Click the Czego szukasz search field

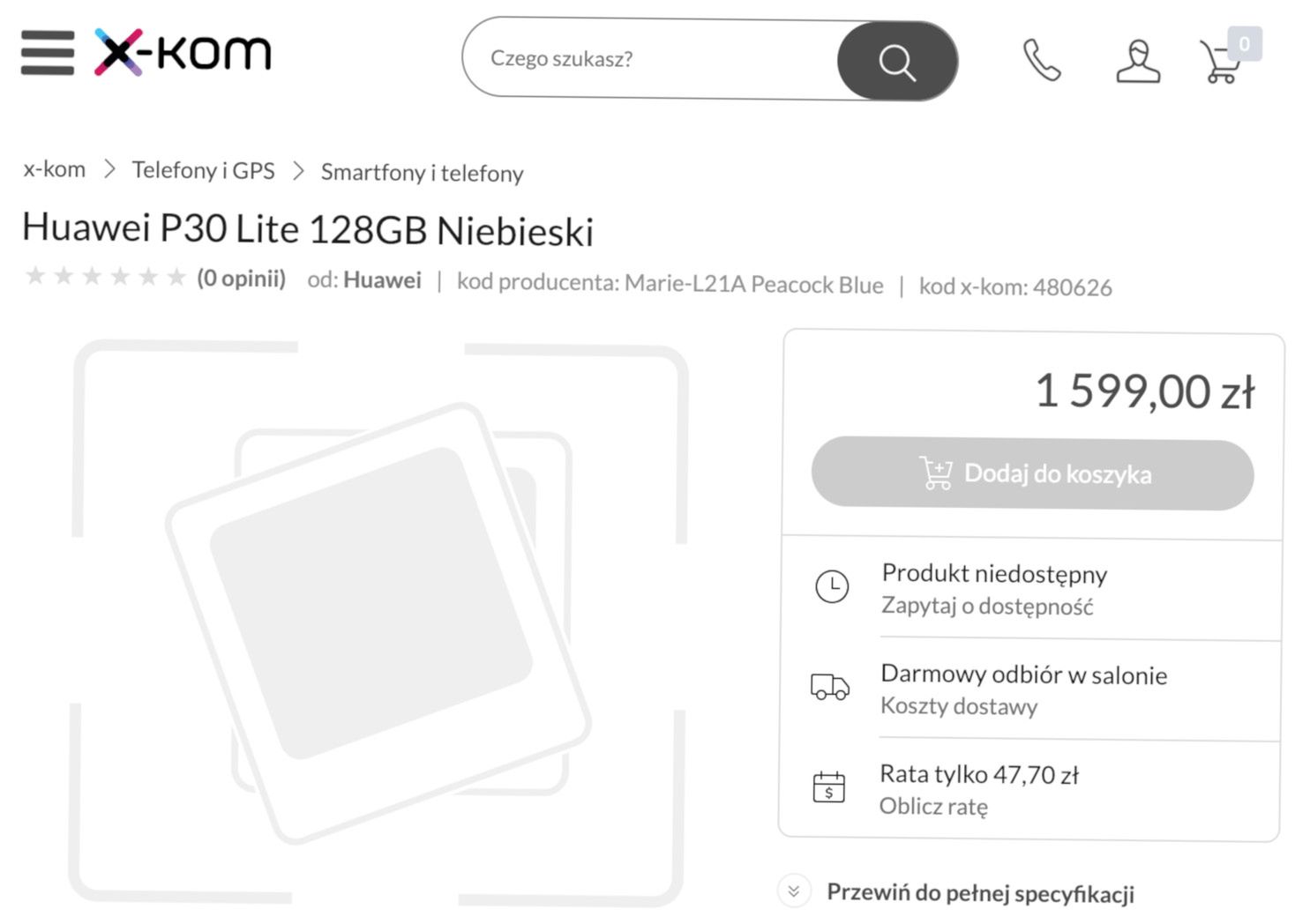618,58
